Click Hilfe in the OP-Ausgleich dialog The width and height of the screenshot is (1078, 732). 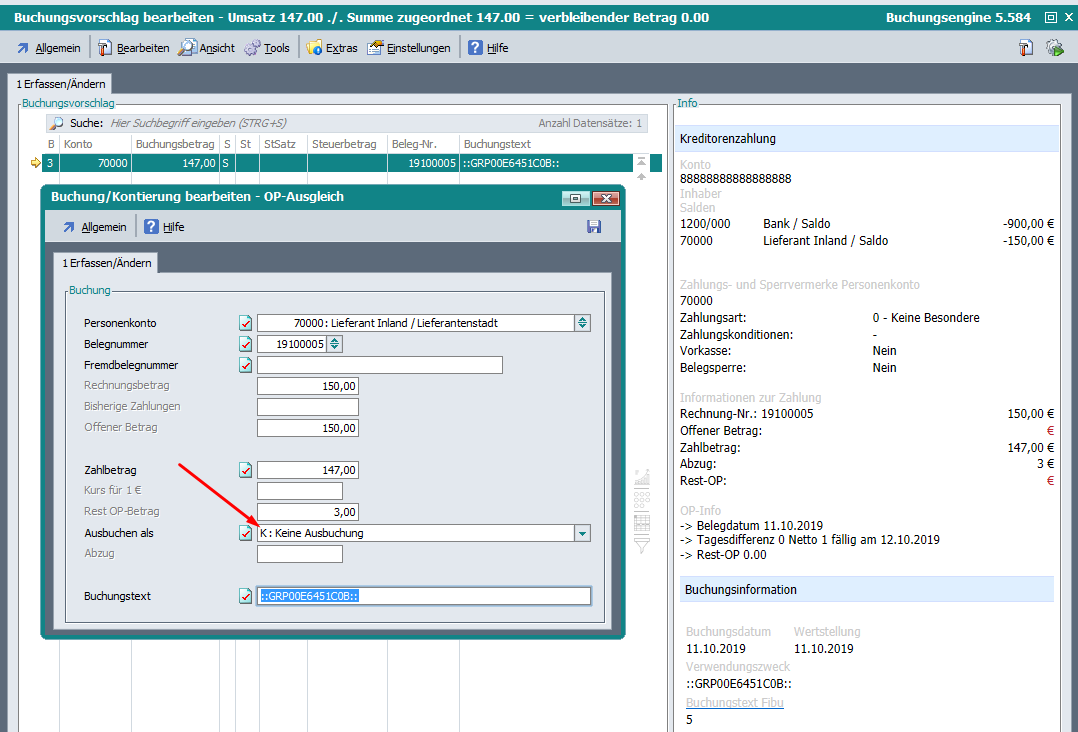click(164, 227)
